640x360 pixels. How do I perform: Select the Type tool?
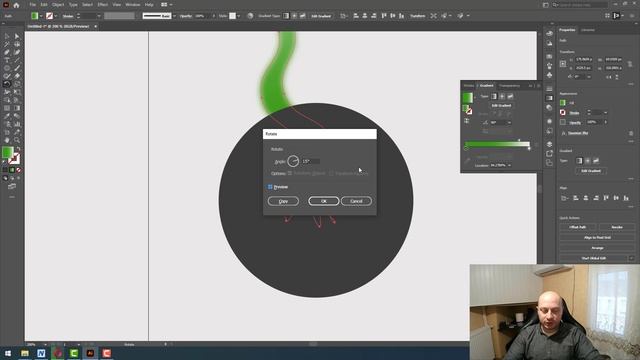tap(7, 60)
